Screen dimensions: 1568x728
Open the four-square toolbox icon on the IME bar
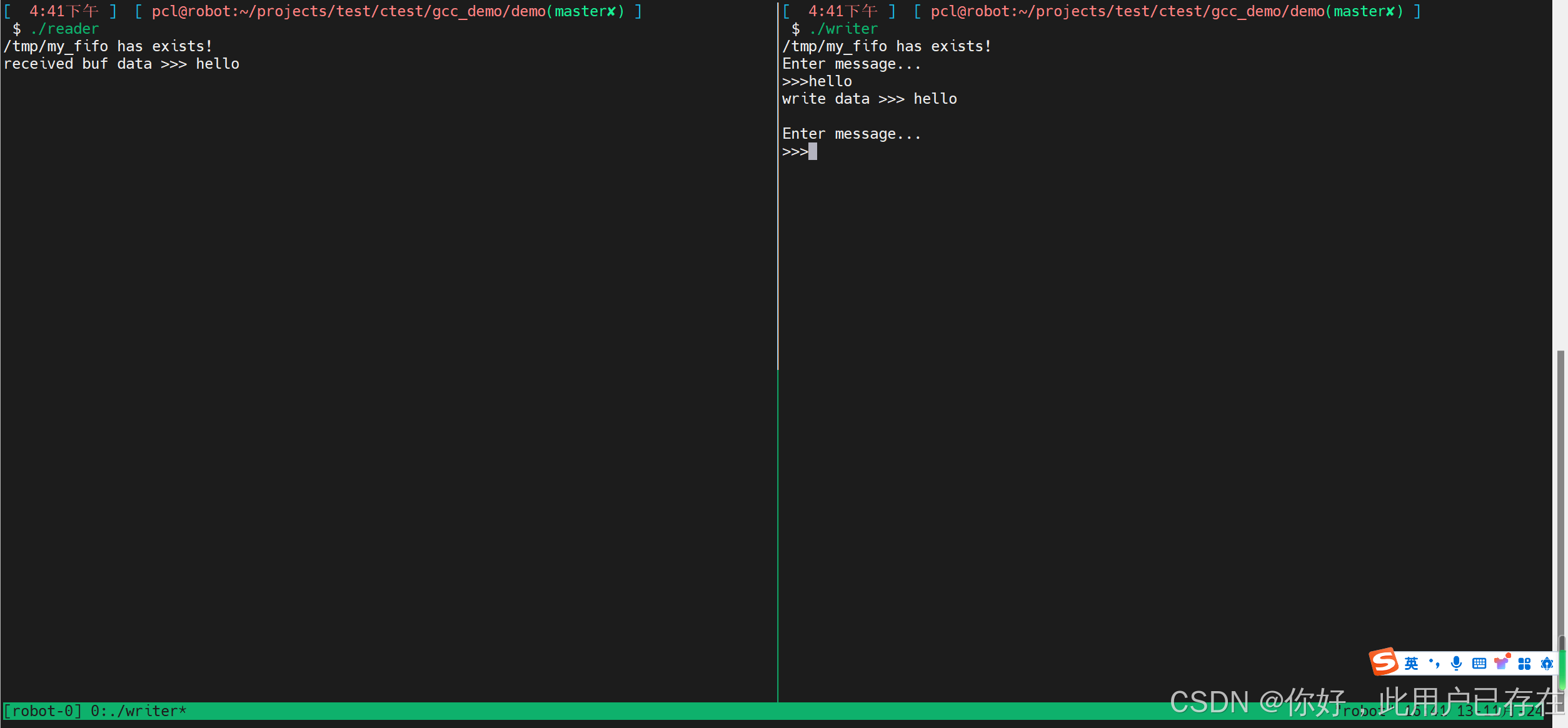1524,664
